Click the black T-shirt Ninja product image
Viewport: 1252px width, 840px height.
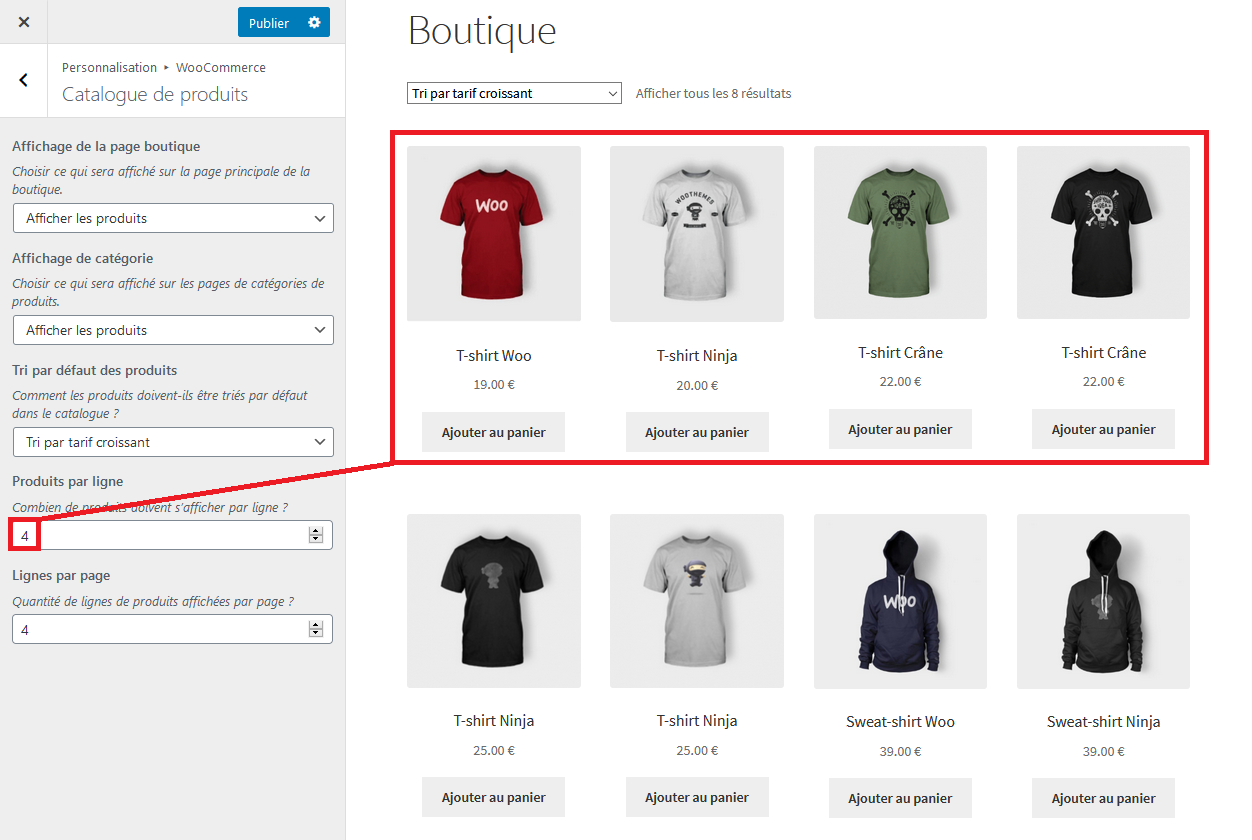click(x=494, y=601)
